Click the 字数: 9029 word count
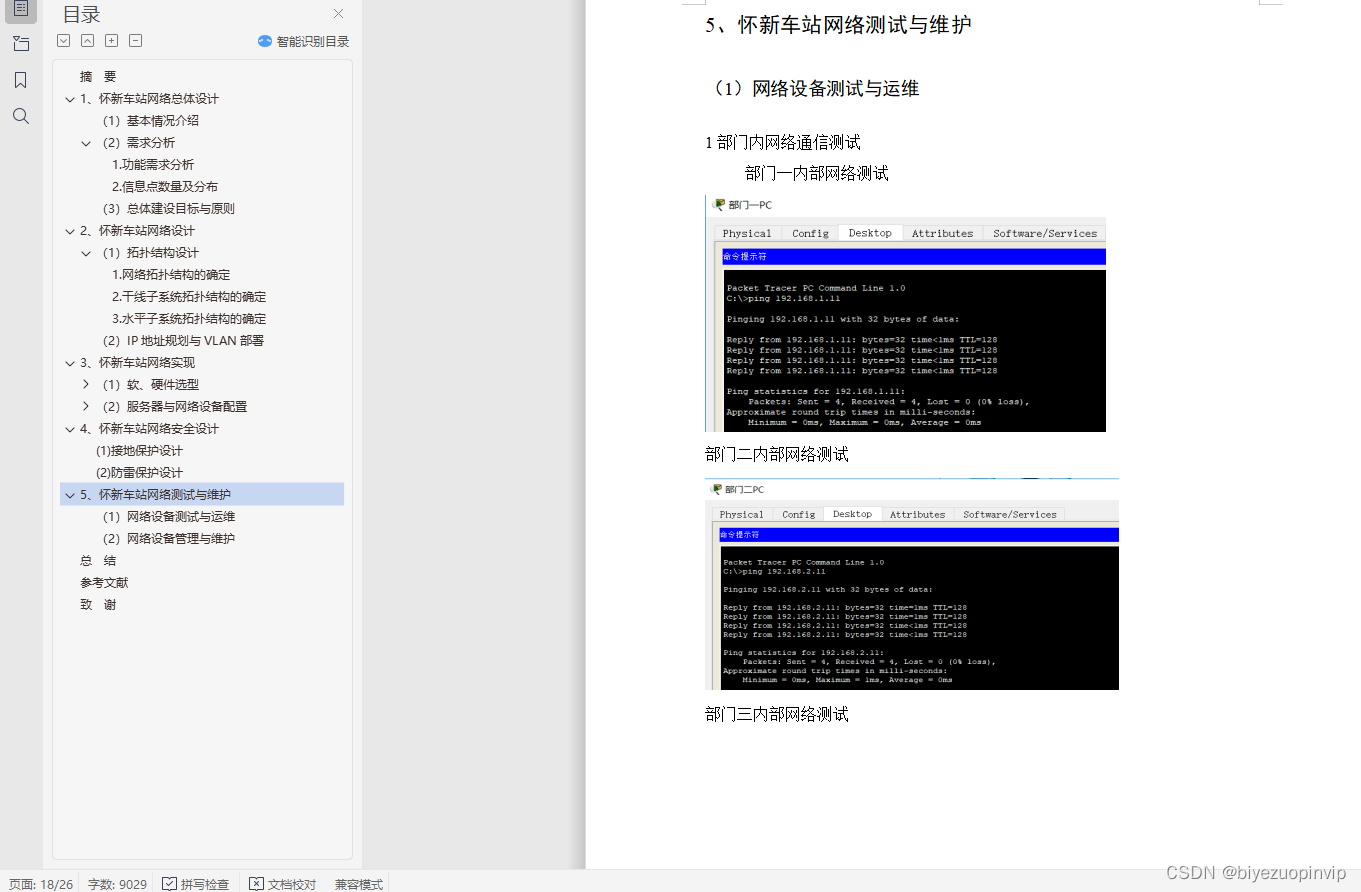 pos(117,884)
